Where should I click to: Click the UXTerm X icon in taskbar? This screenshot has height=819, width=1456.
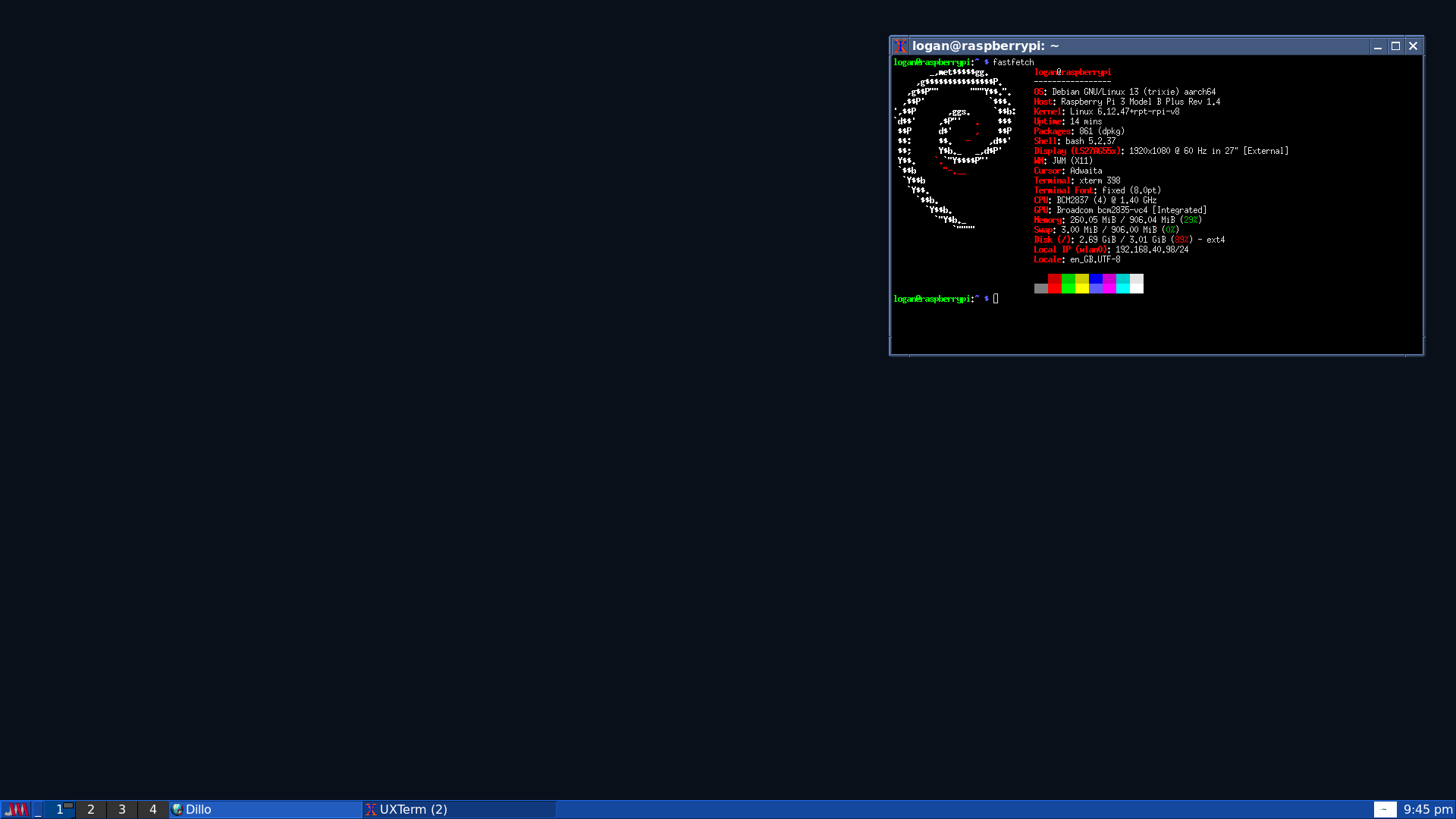pyautogui.click(x=371, y=809)
